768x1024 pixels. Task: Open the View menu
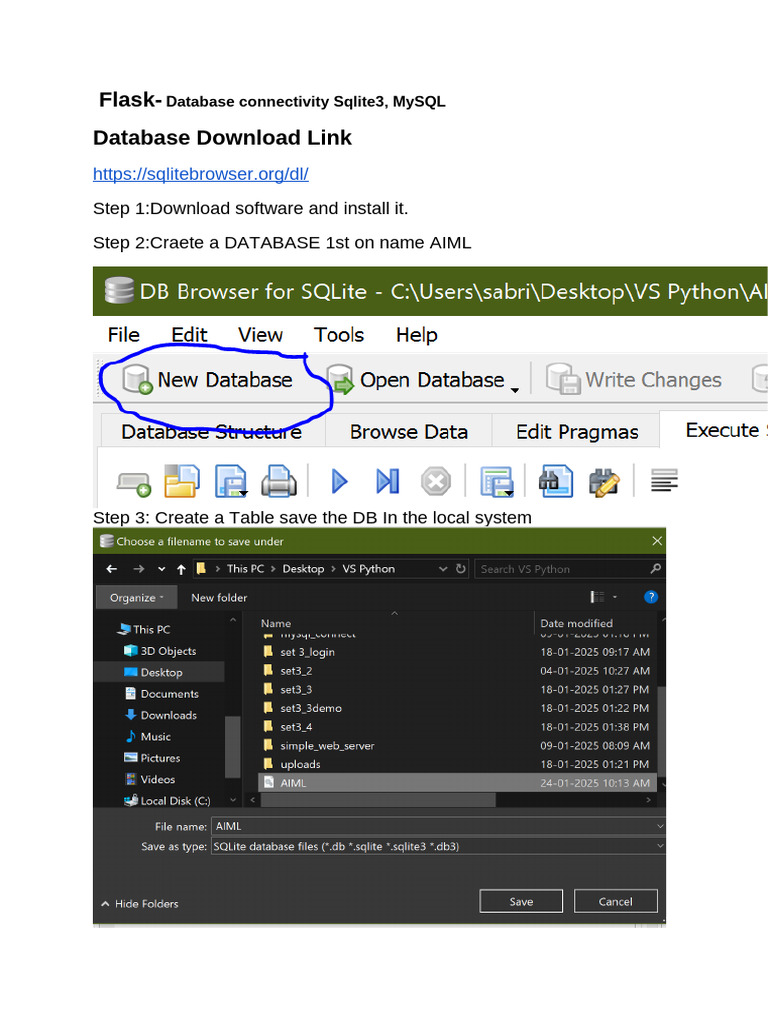[x=260, y=335]
